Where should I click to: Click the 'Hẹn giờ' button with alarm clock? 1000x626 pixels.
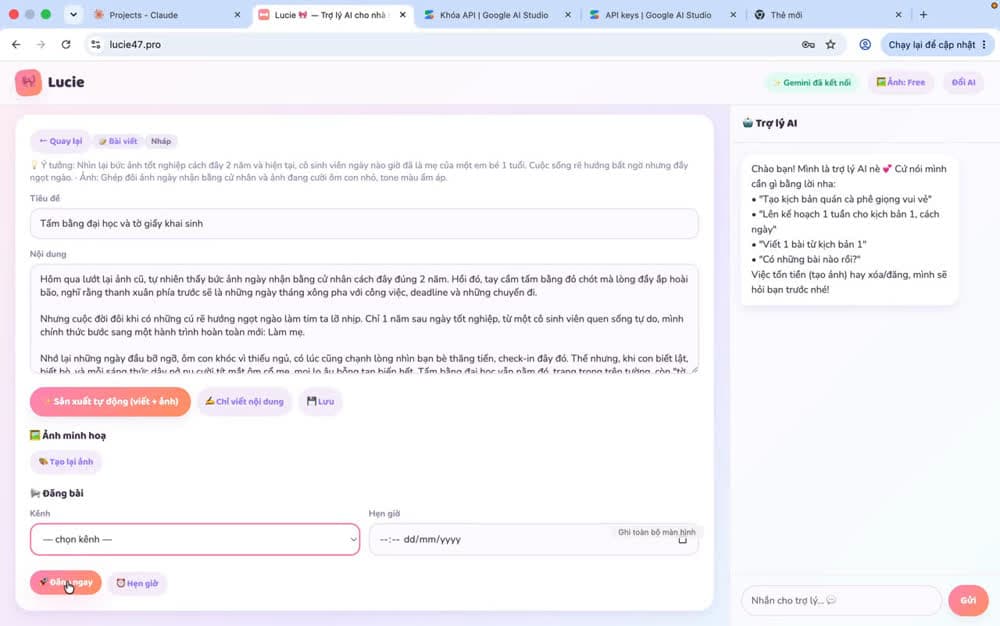click(137, 583)
